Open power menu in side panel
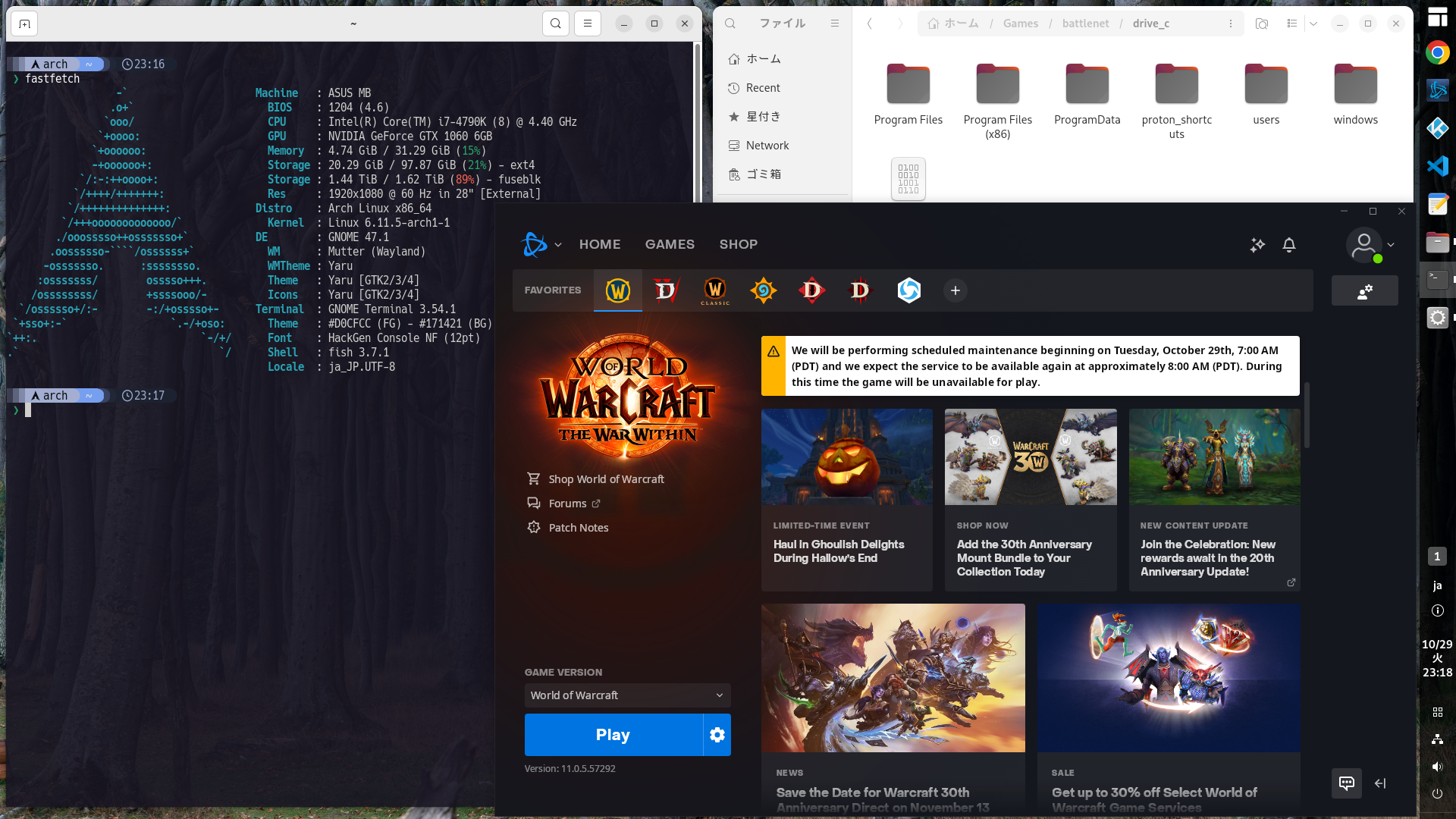1456x819 pixels. [x=1437, y=794]
